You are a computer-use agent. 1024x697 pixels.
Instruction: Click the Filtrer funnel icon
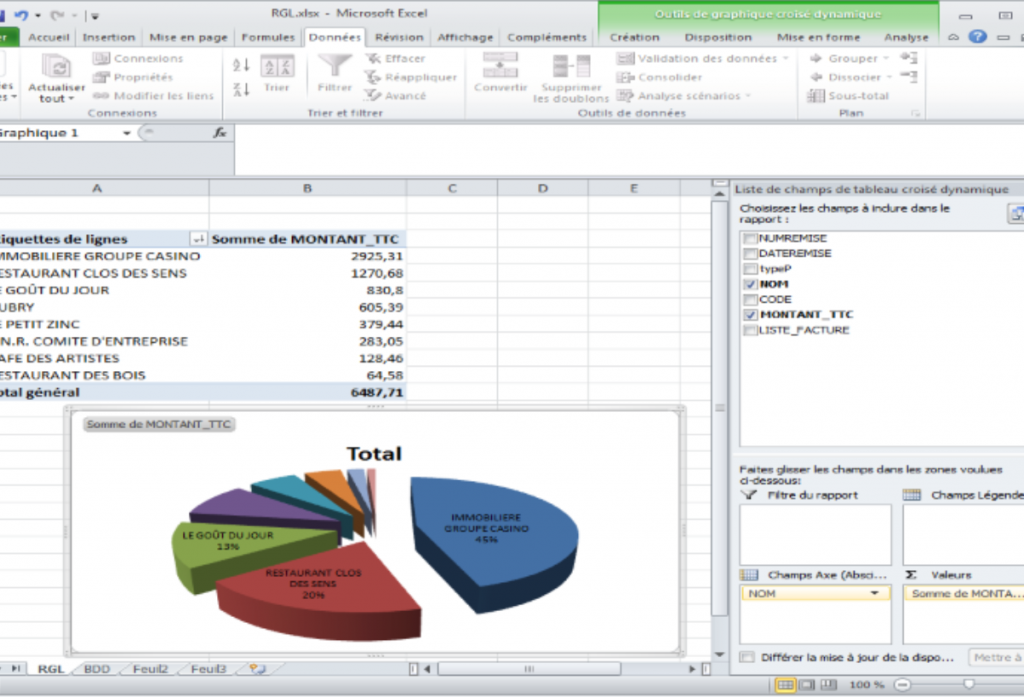(x=335, y=67)
